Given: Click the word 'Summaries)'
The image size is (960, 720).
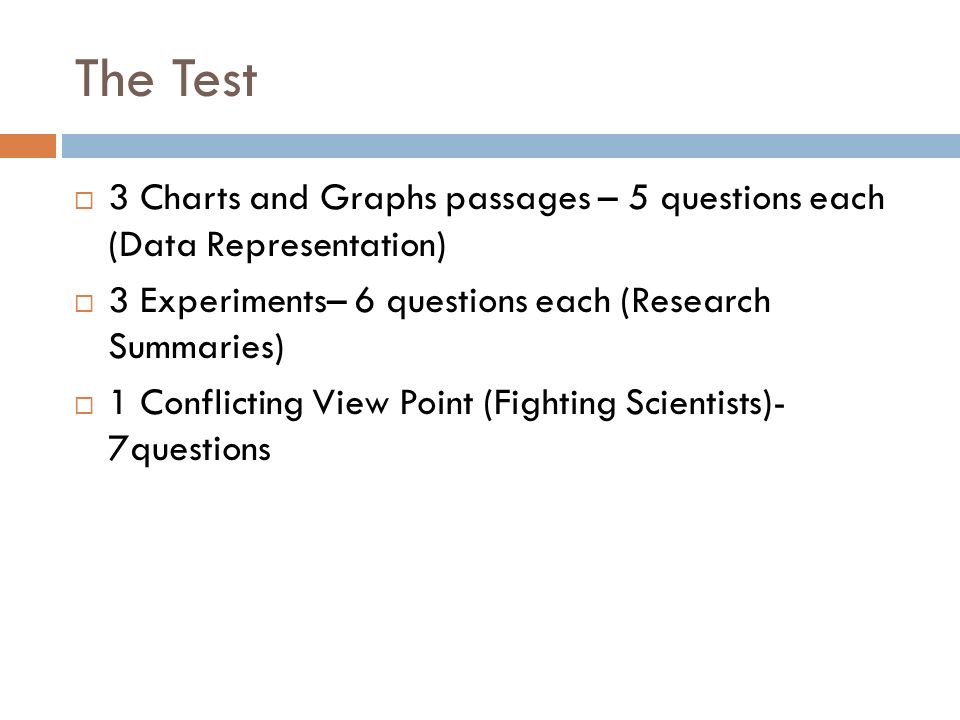Looking at the screenshot, I should point(197,347).
